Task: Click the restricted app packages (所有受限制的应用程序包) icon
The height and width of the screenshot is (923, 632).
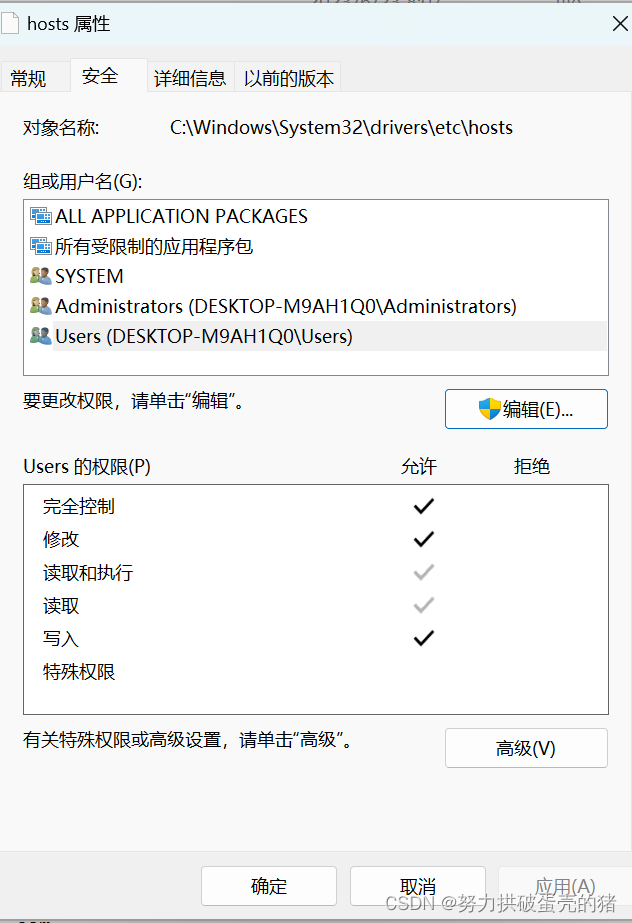Action: click(41, 246)
